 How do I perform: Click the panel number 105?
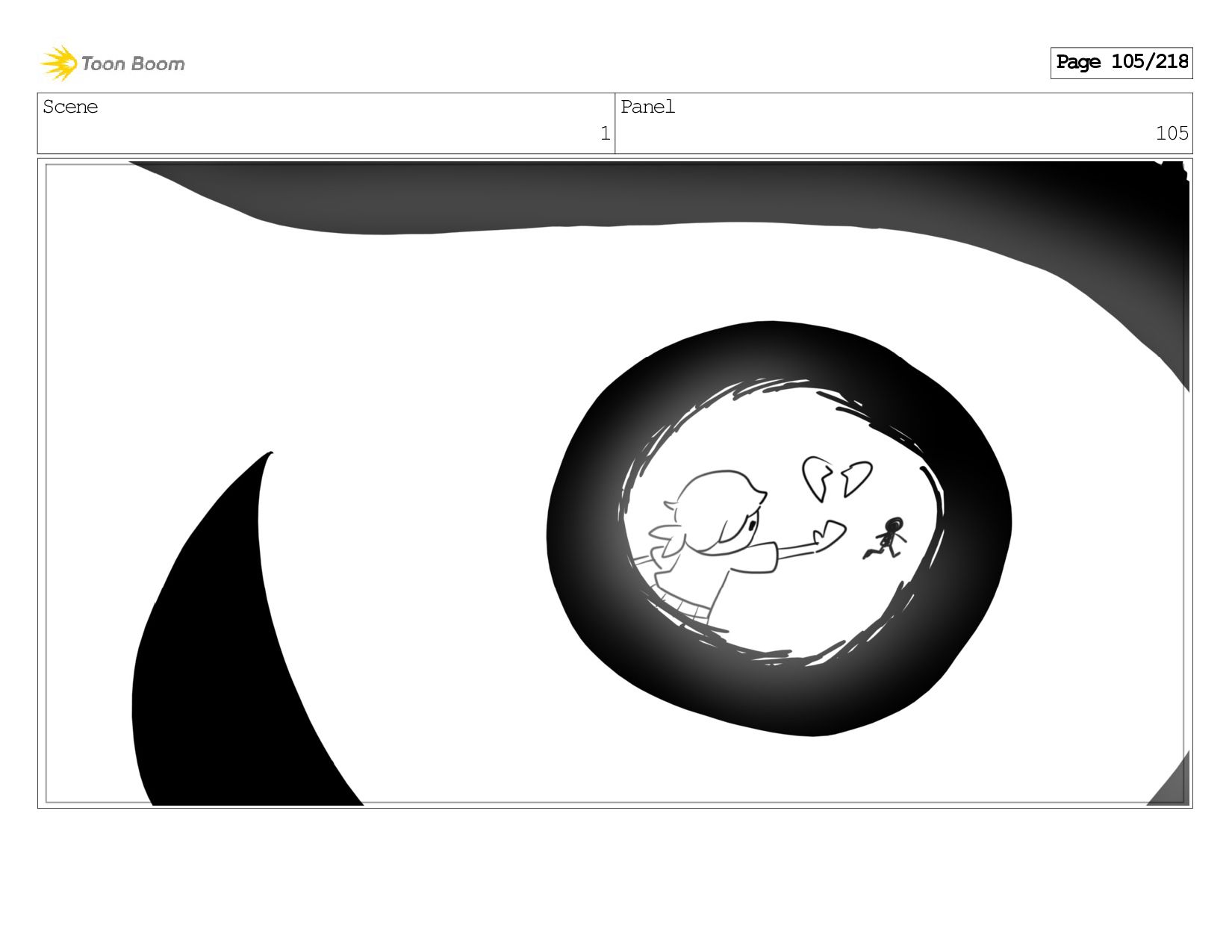click(1172, 134)
